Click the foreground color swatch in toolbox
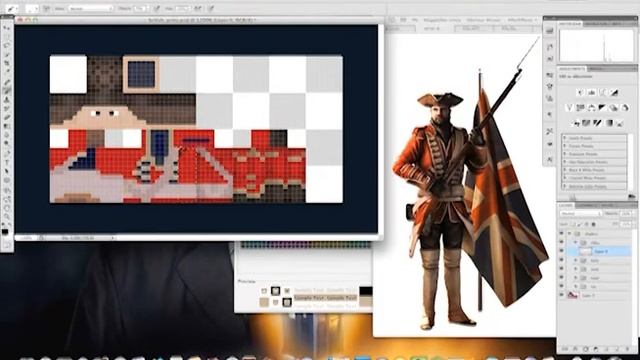The image size is (640, 360). (5, 231)
